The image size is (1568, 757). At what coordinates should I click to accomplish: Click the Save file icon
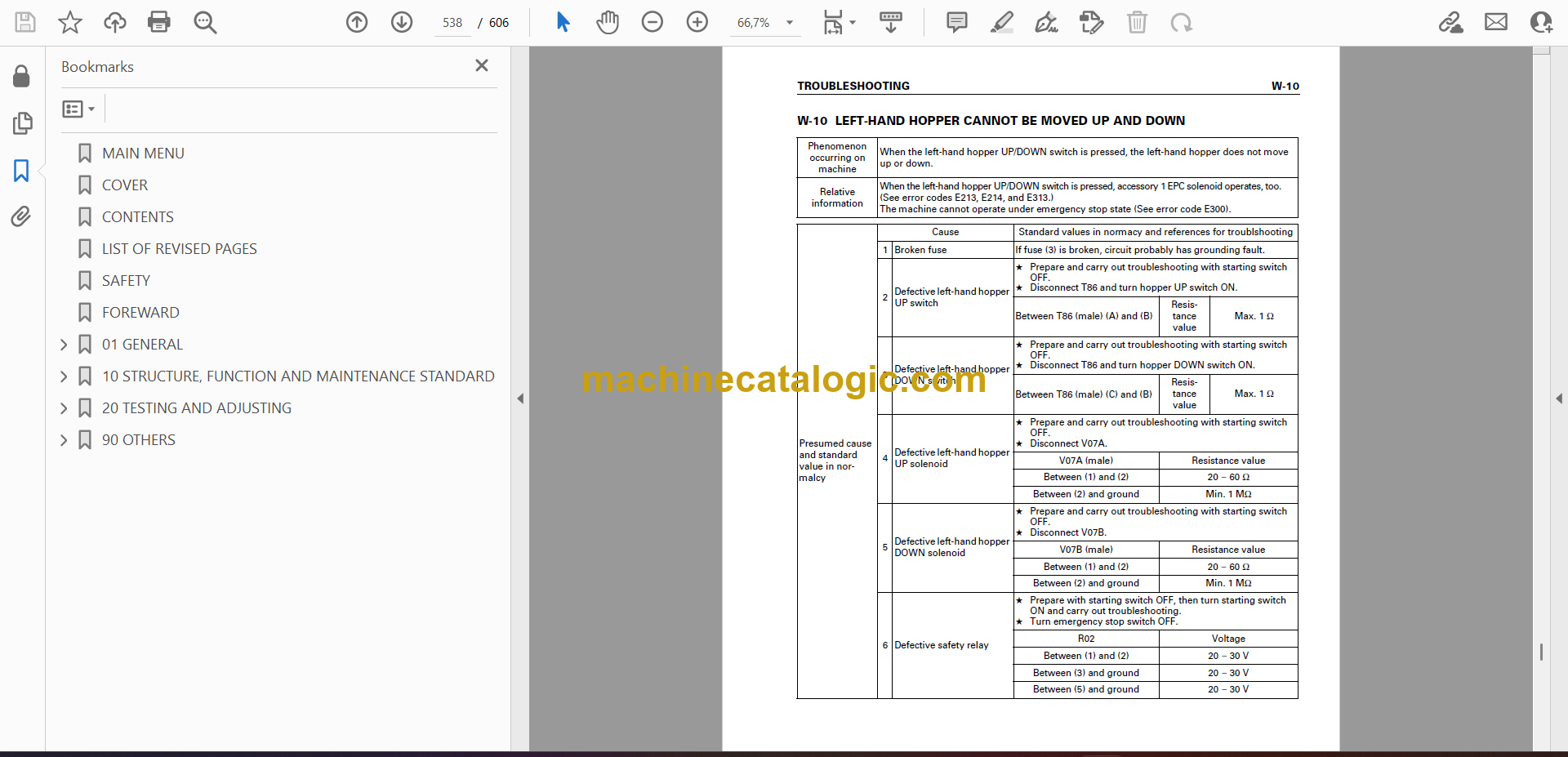tap(25, 22)
